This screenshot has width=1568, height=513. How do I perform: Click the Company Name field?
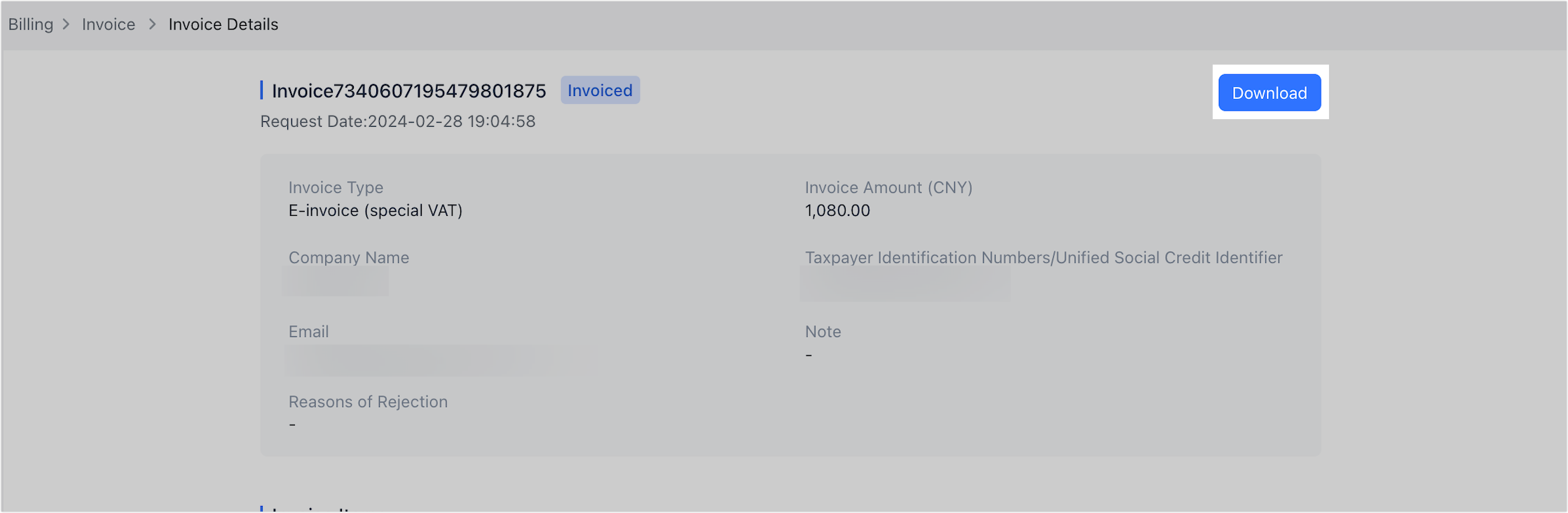[x=348, y=257]
